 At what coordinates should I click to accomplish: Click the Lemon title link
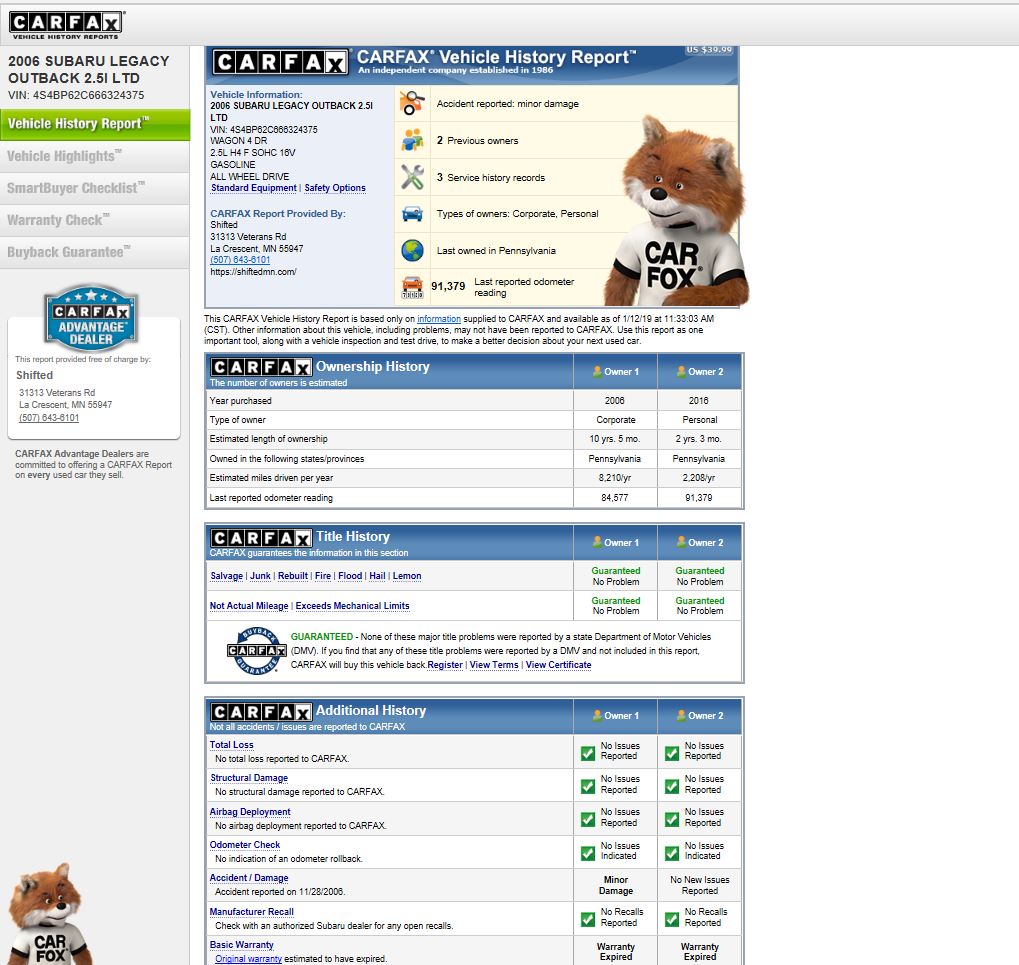407,576
